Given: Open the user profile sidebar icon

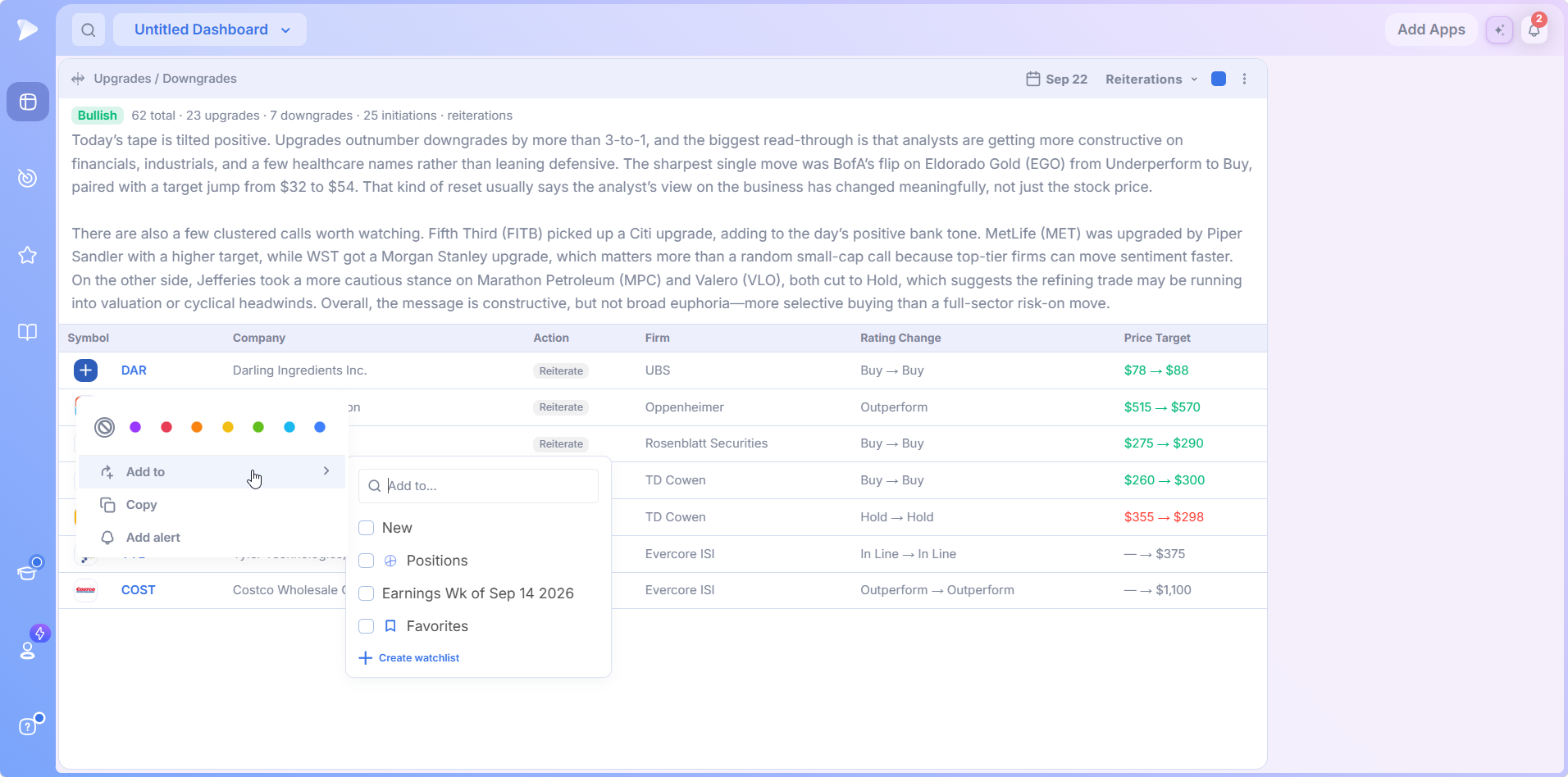Looking at the screenshot, I should tap(28, 650).
